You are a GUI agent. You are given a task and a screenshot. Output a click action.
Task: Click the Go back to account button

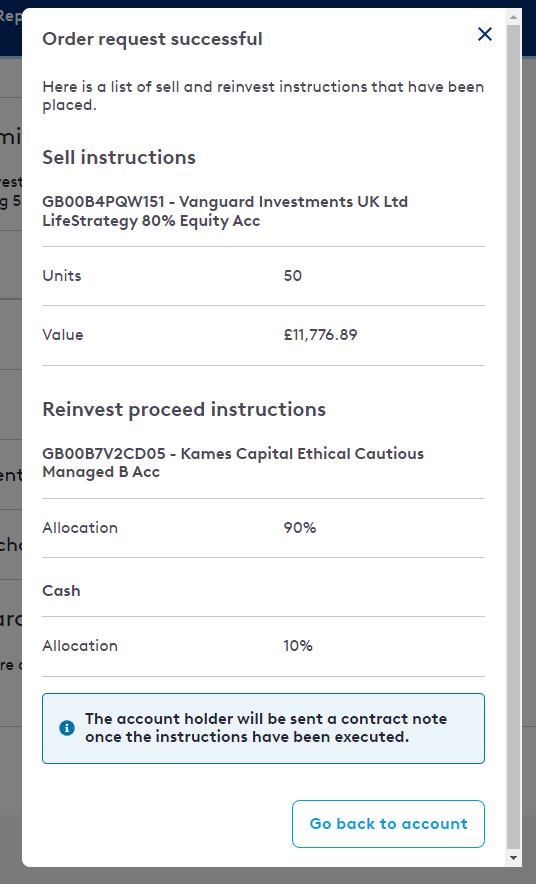click(x=388, y=824)
